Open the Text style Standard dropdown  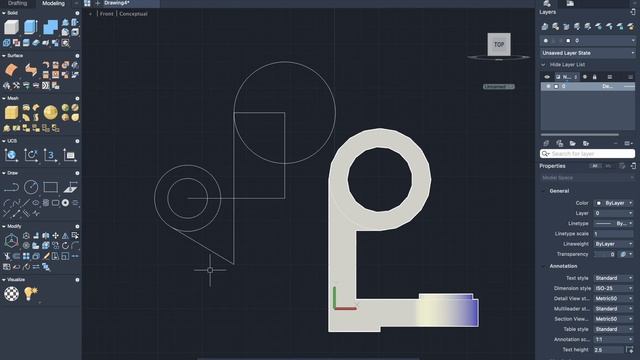tap(614, 278)
